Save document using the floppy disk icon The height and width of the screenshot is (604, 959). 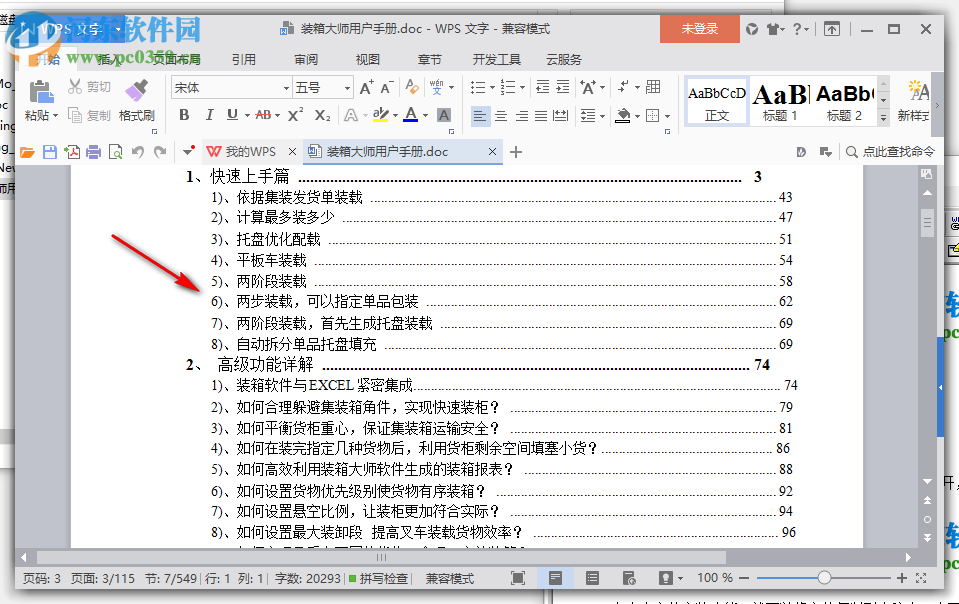point(48,152)
